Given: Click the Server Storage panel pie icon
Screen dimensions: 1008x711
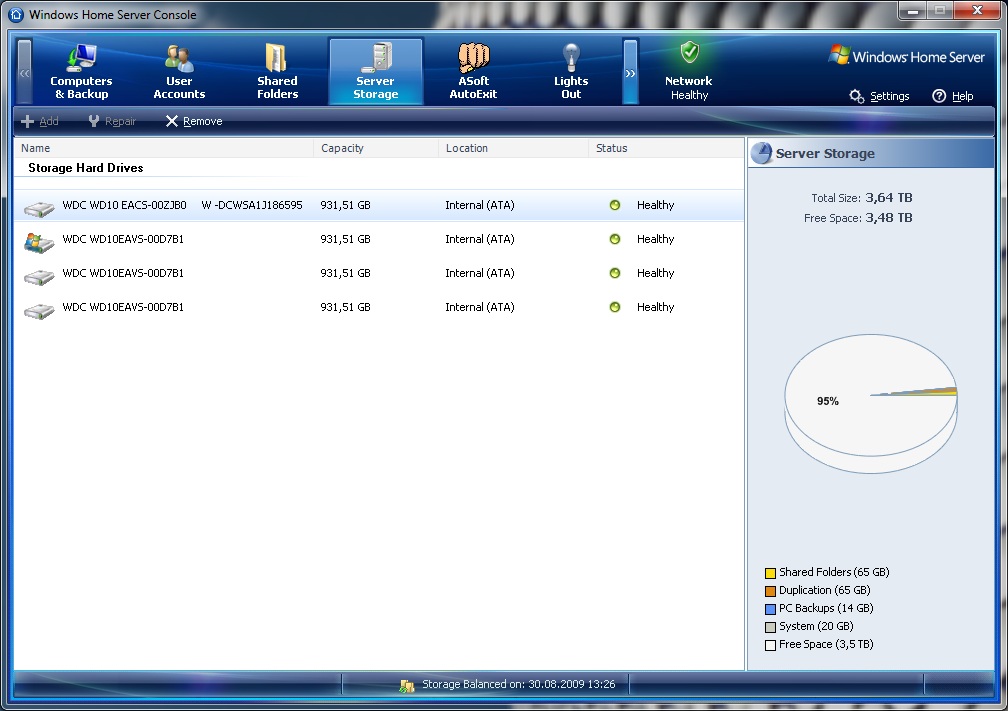Looking at the screenshot, I should tap(762, 153).
